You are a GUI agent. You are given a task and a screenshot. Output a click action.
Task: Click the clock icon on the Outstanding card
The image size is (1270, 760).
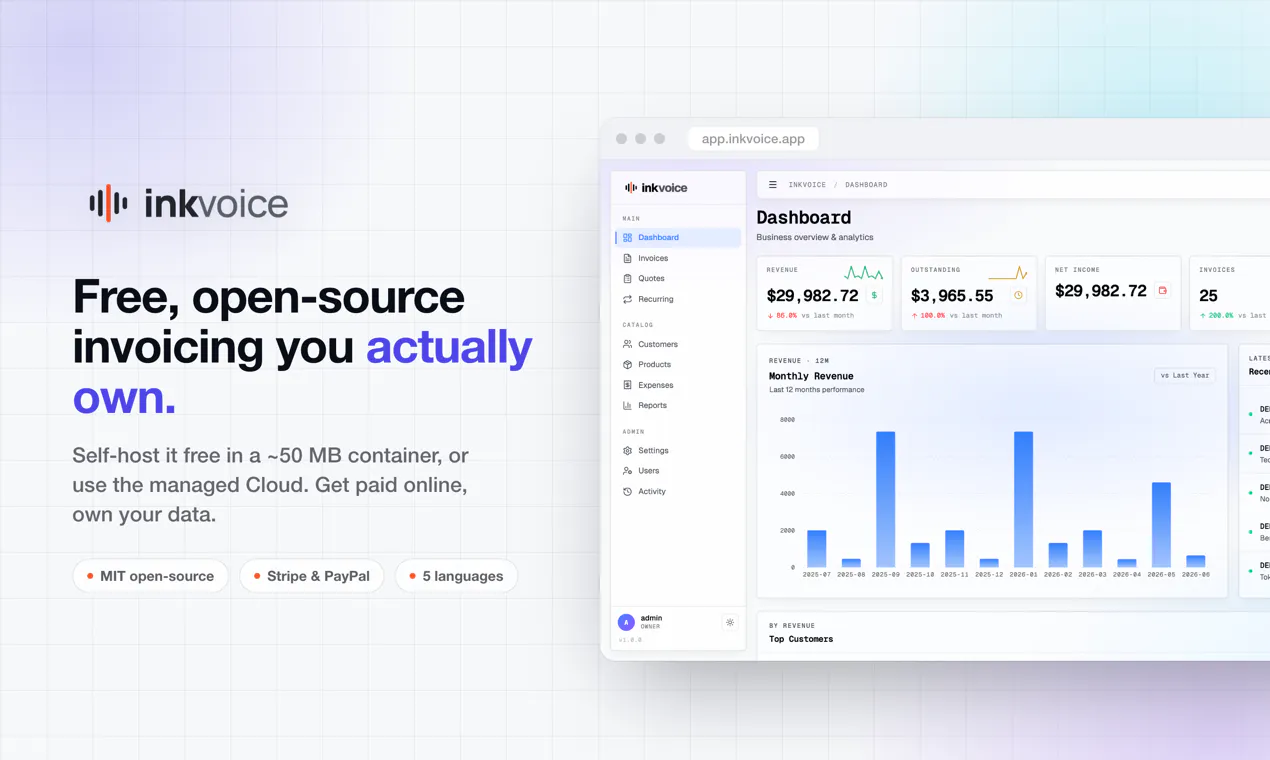pyautogui.click(x=1018, y=295)
